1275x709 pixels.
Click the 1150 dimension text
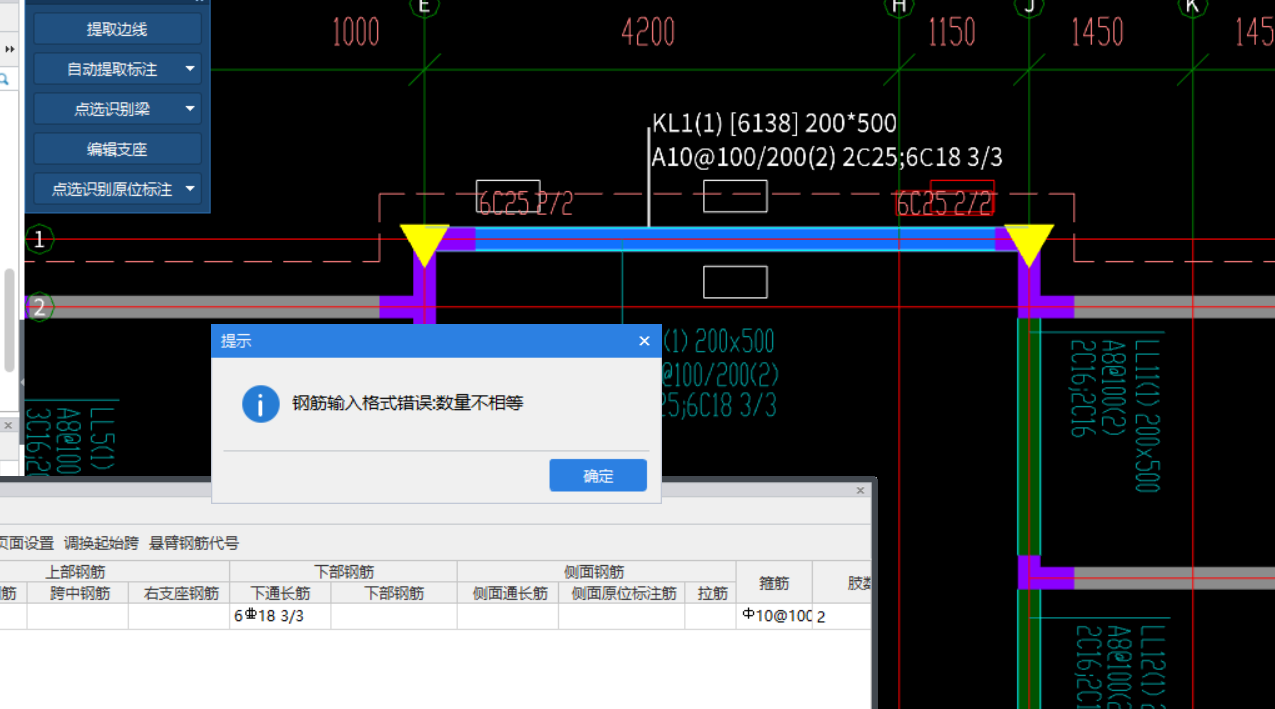951,33
